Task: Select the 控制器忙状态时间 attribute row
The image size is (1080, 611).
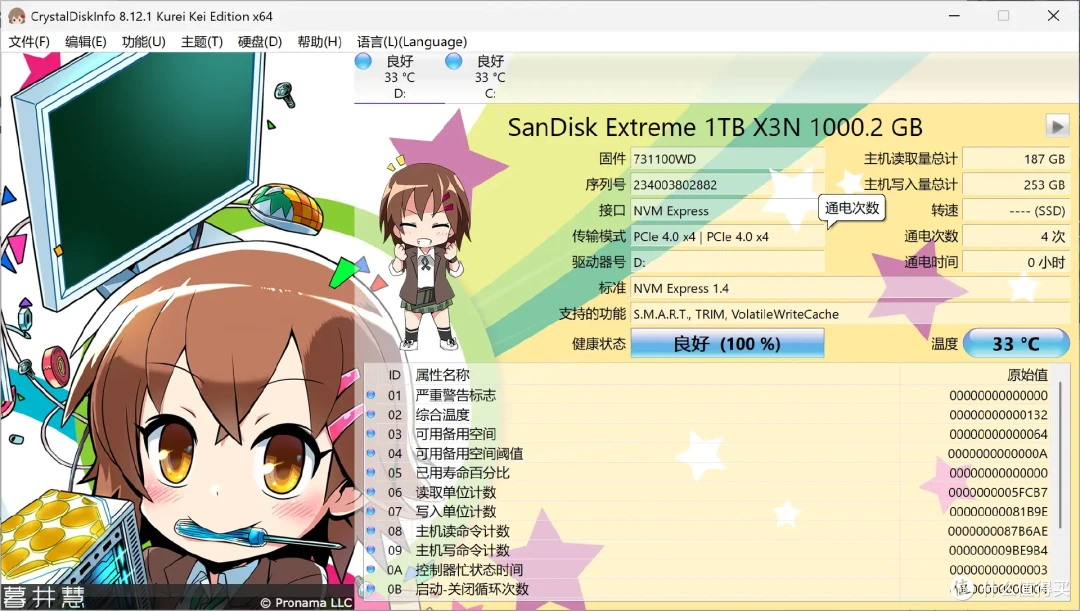Action: (x=708, y=570)
